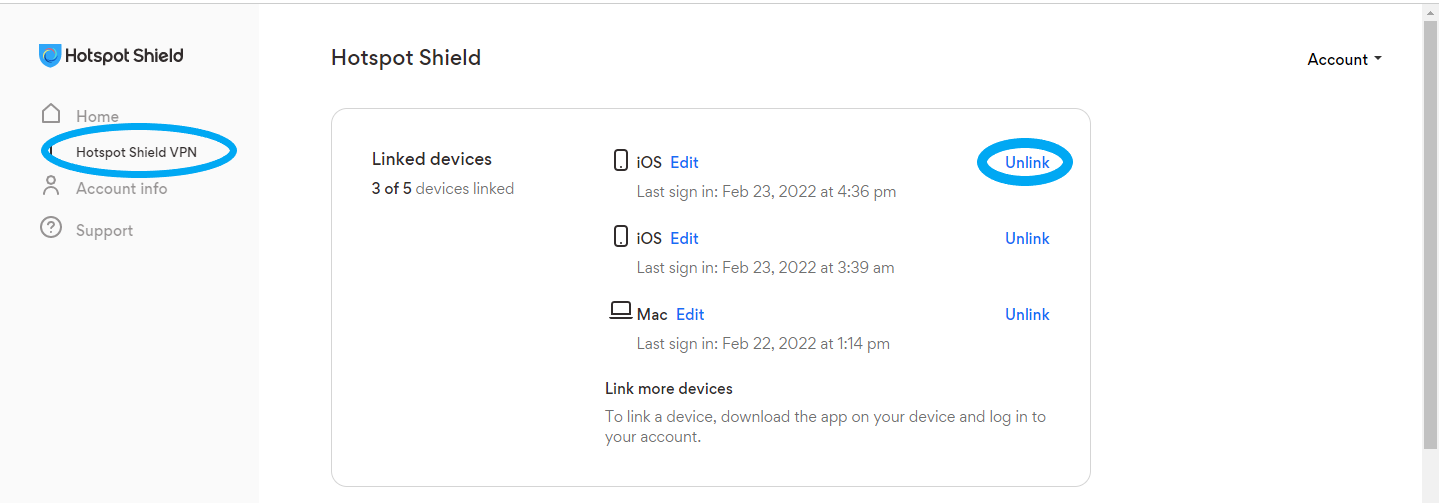Screen dimensions: 1439x503
Task: Click the Support question mark icon
Action: (x=51, y=229)
